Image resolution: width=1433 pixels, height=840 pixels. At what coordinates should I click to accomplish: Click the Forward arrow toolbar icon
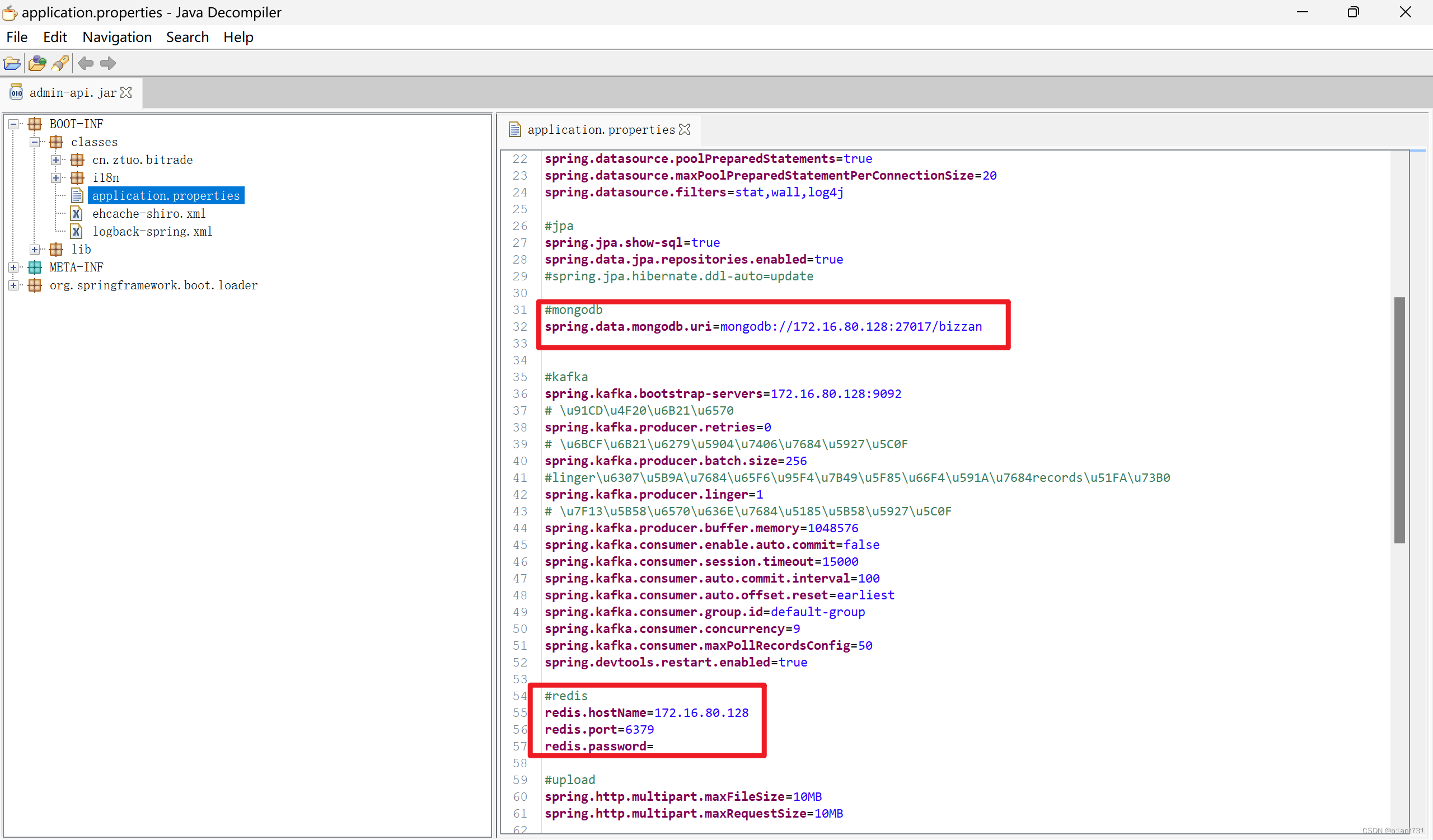(x=108, y=63)
